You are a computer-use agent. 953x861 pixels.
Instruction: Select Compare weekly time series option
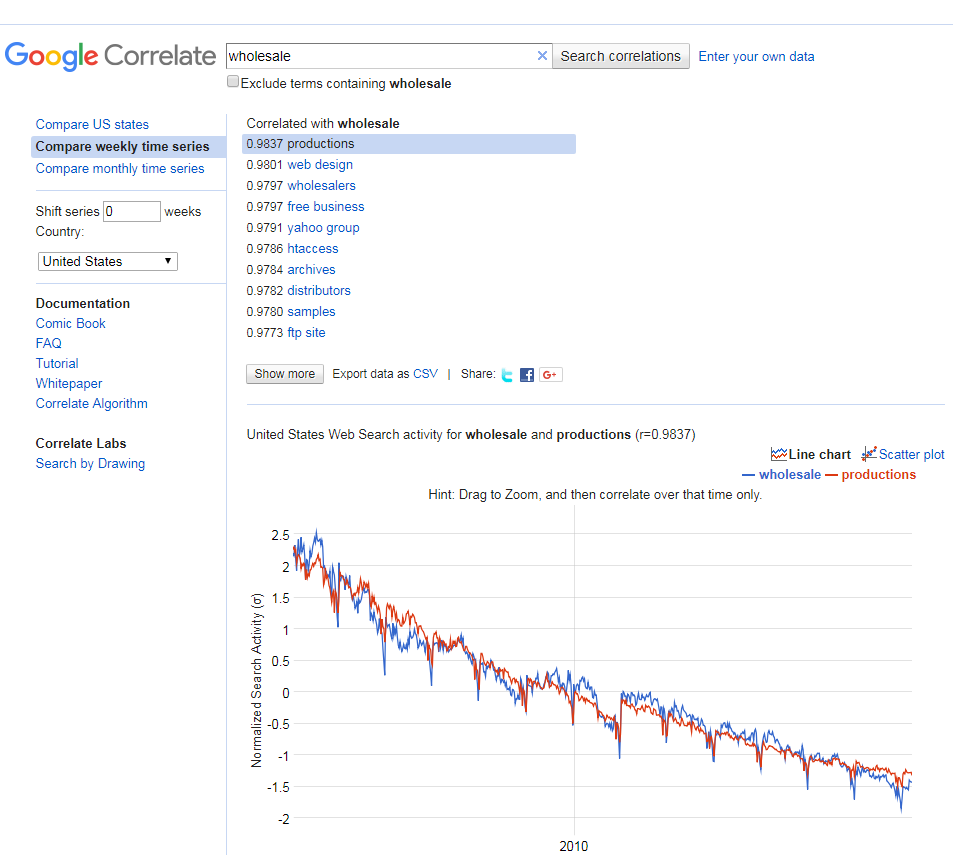pos(122,146)
